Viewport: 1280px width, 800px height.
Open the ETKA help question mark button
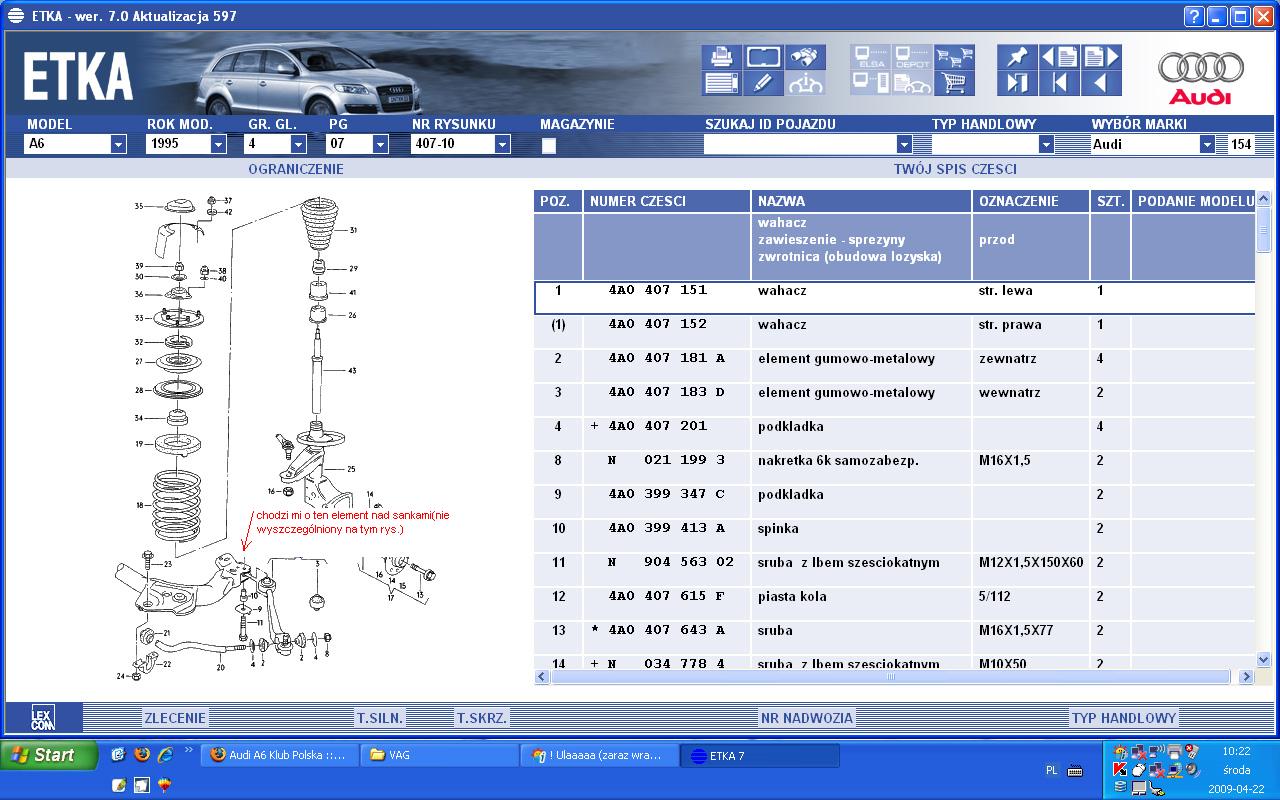coord(1194,16)
